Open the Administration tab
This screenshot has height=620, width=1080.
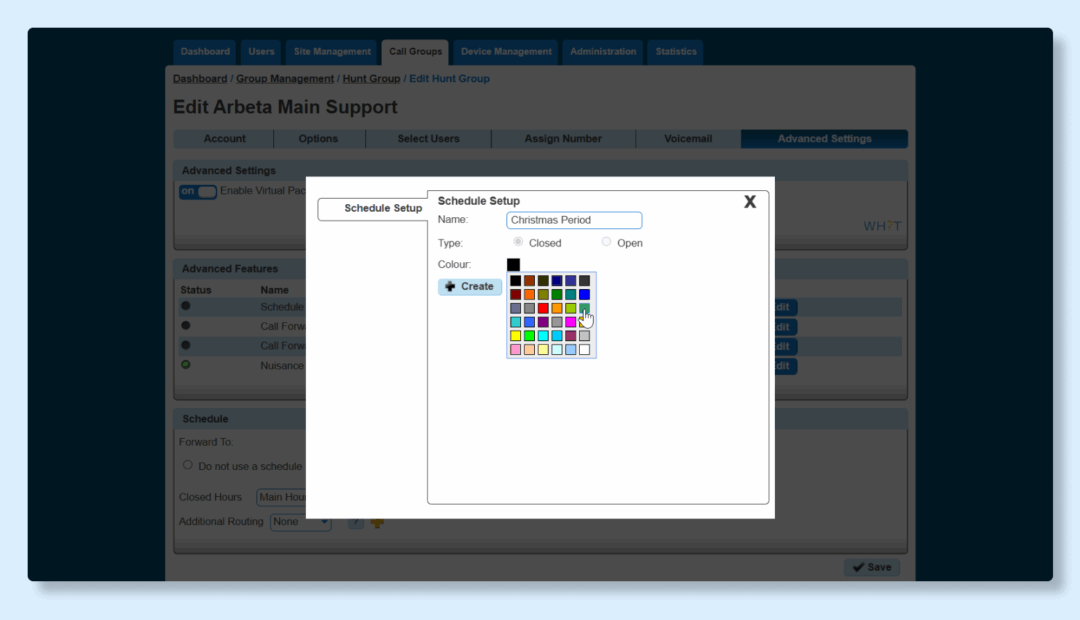pyautogui.click(x=603, y=52)
